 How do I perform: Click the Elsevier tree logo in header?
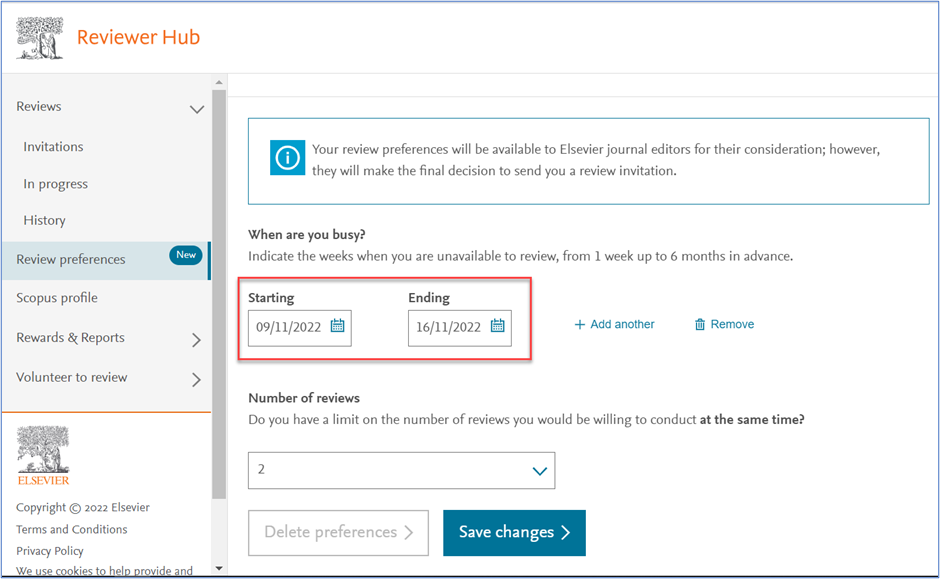point(40,38)
